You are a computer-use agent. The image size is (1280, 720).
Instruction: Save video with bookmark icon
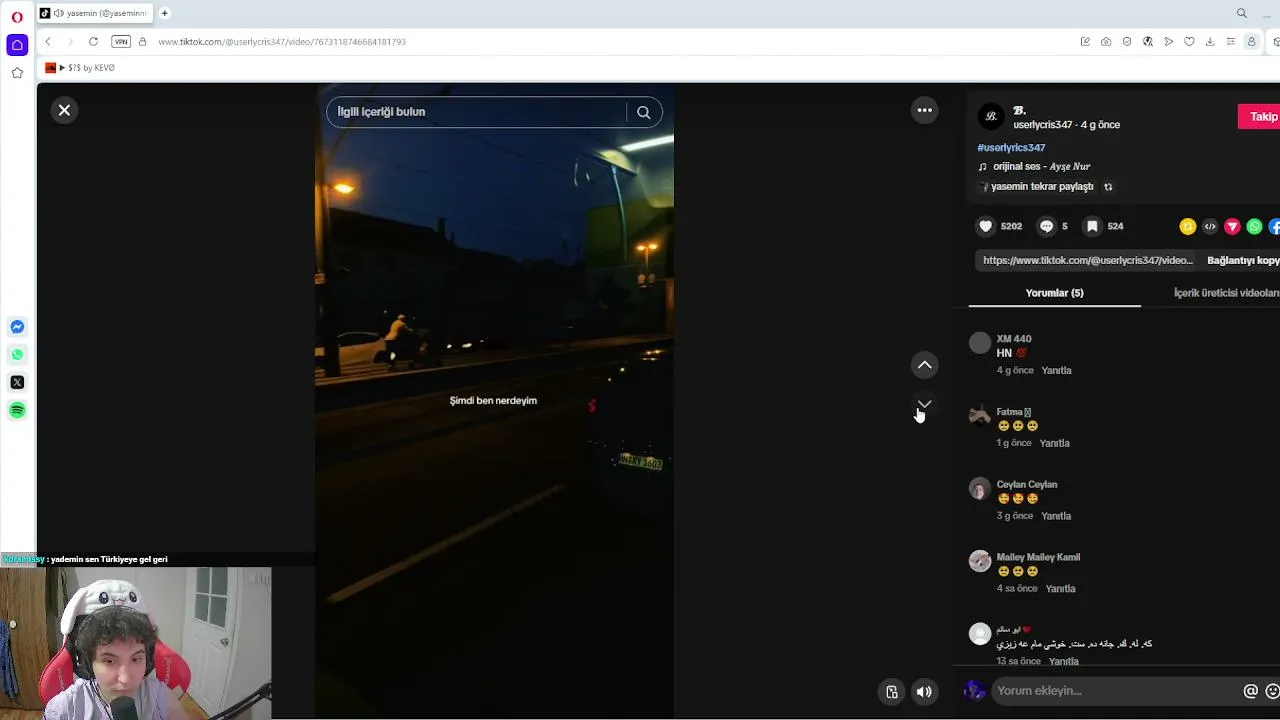coord(1092,226)
